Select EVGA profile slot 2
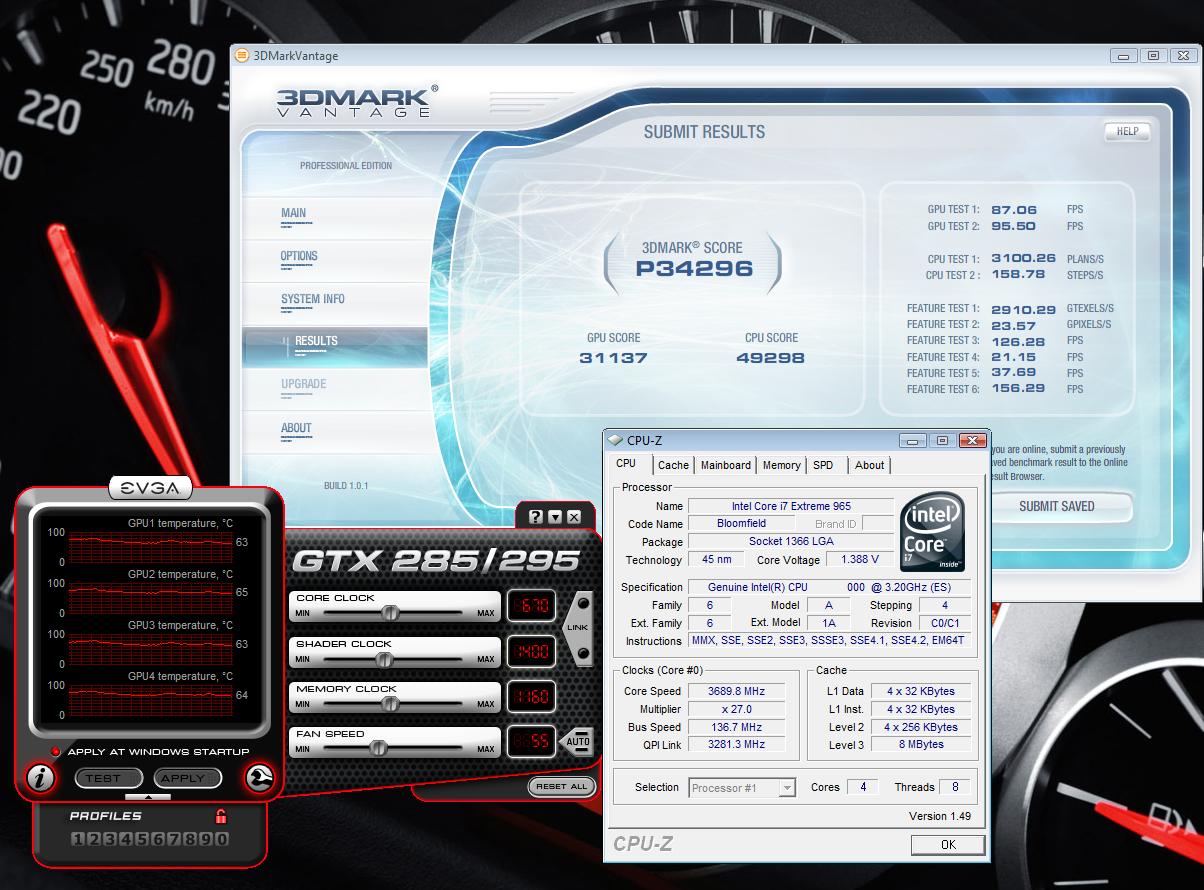The image size is (1204, 890). [94, 838]
